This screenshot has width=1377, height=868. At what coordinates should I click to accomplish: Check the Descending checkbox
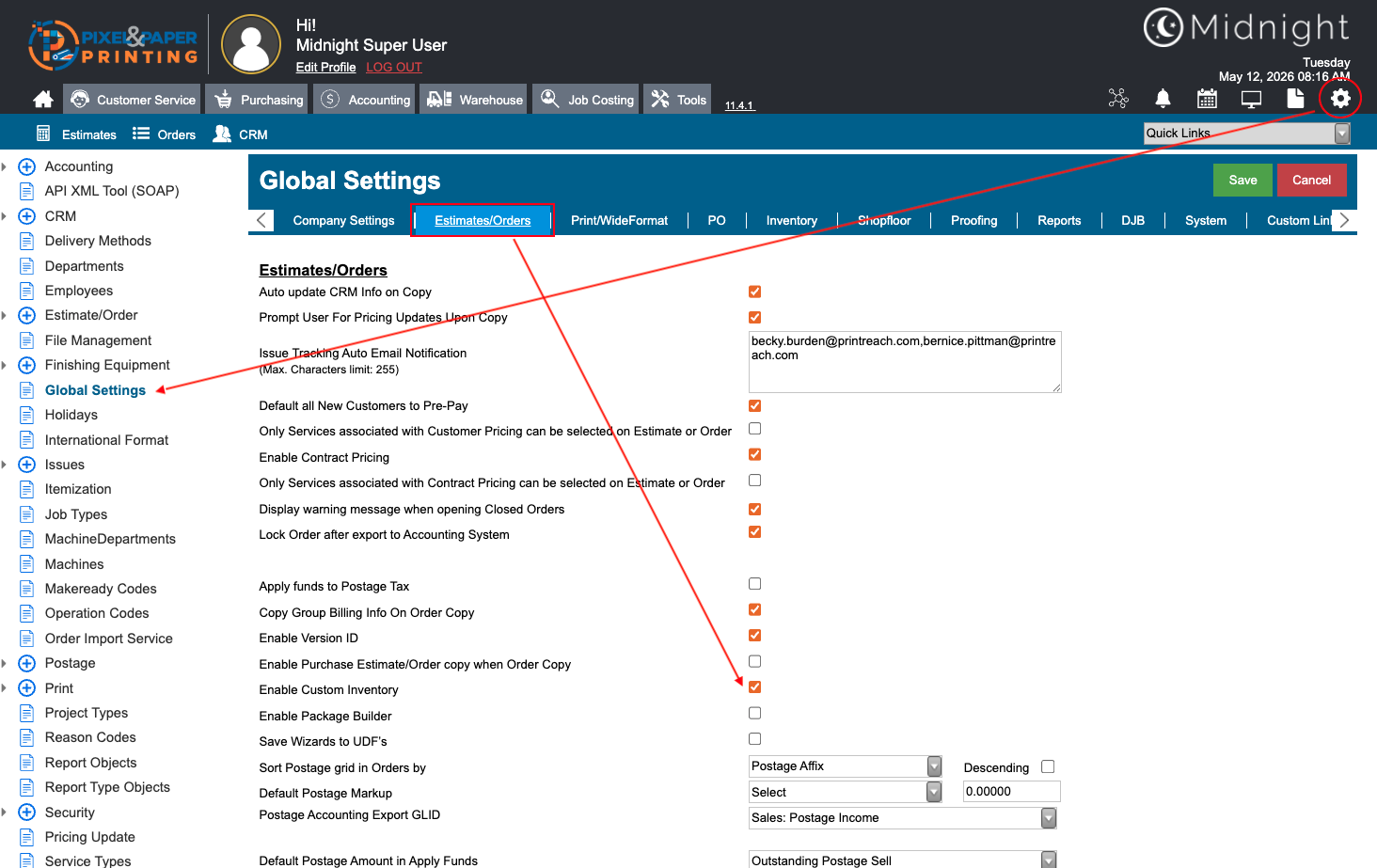click(x=1048, y=766)
